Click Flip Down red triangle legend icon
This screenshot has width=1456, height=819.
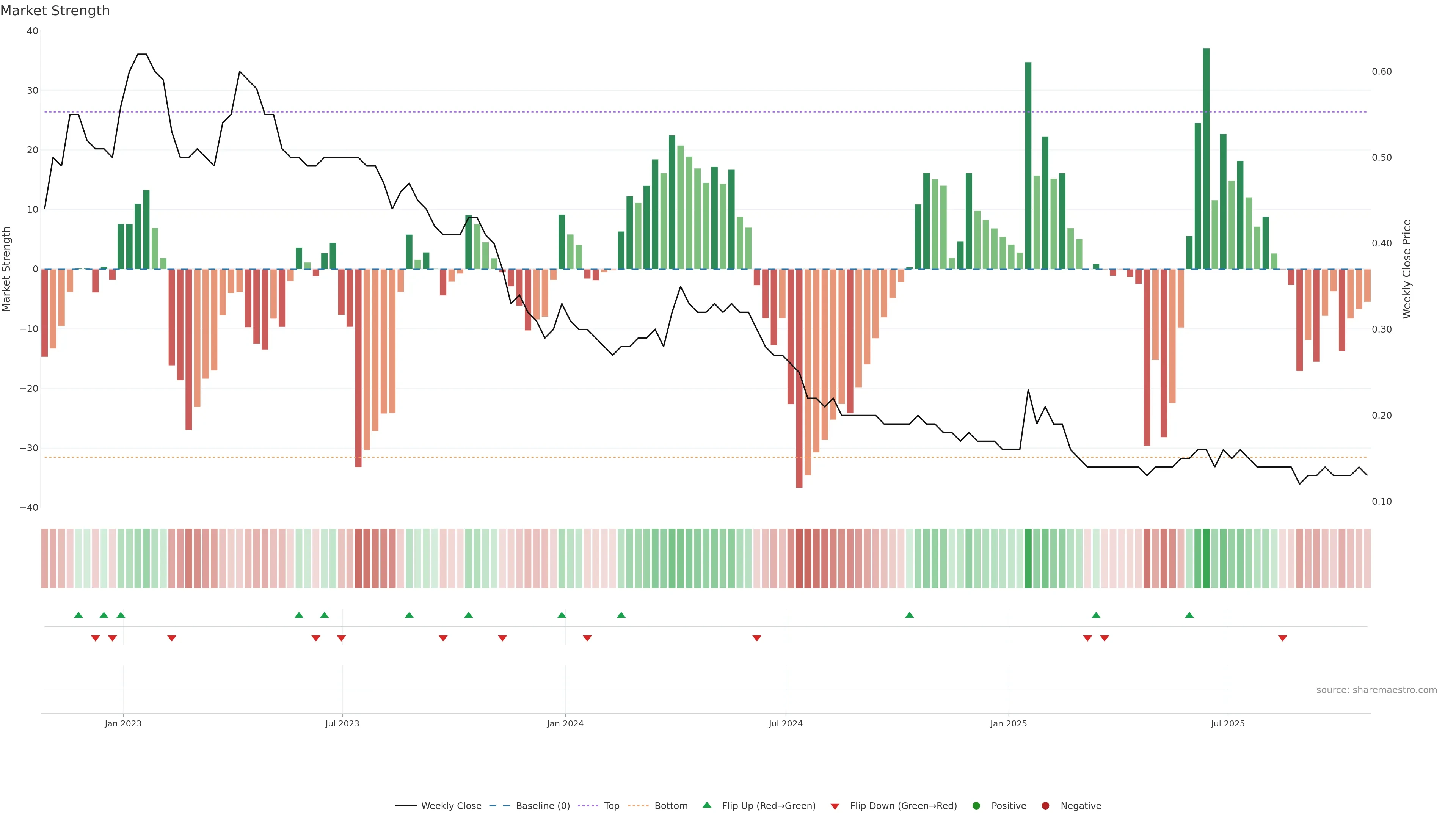[835, 806]
